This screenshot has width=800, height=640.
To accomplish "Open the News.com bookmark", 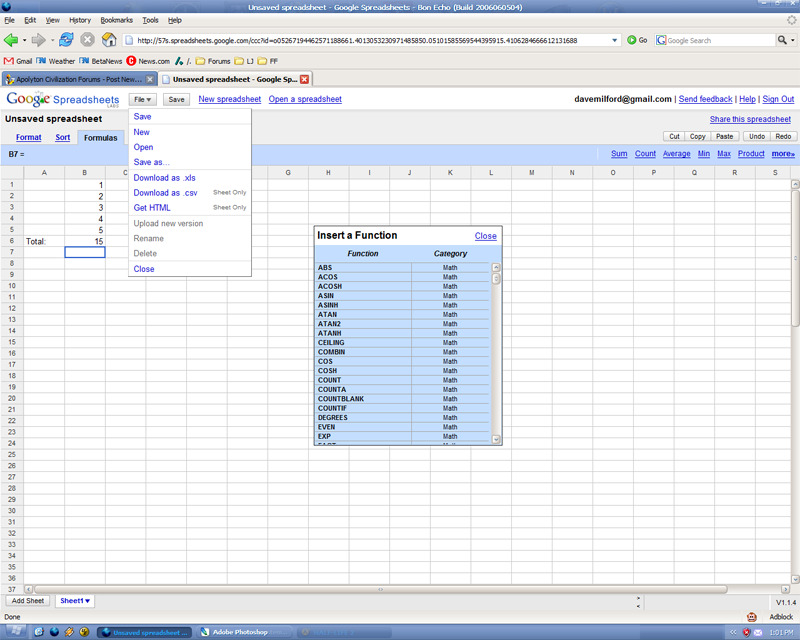I will click(x=148, y=61).
